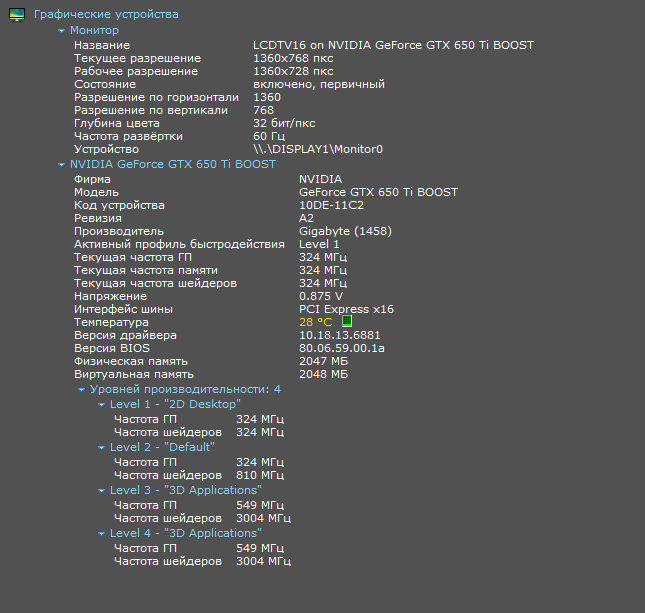
Task: Collapse the NVIDIA GeForce GTX 650 Ti BOOST arrow
Action: 61,164
